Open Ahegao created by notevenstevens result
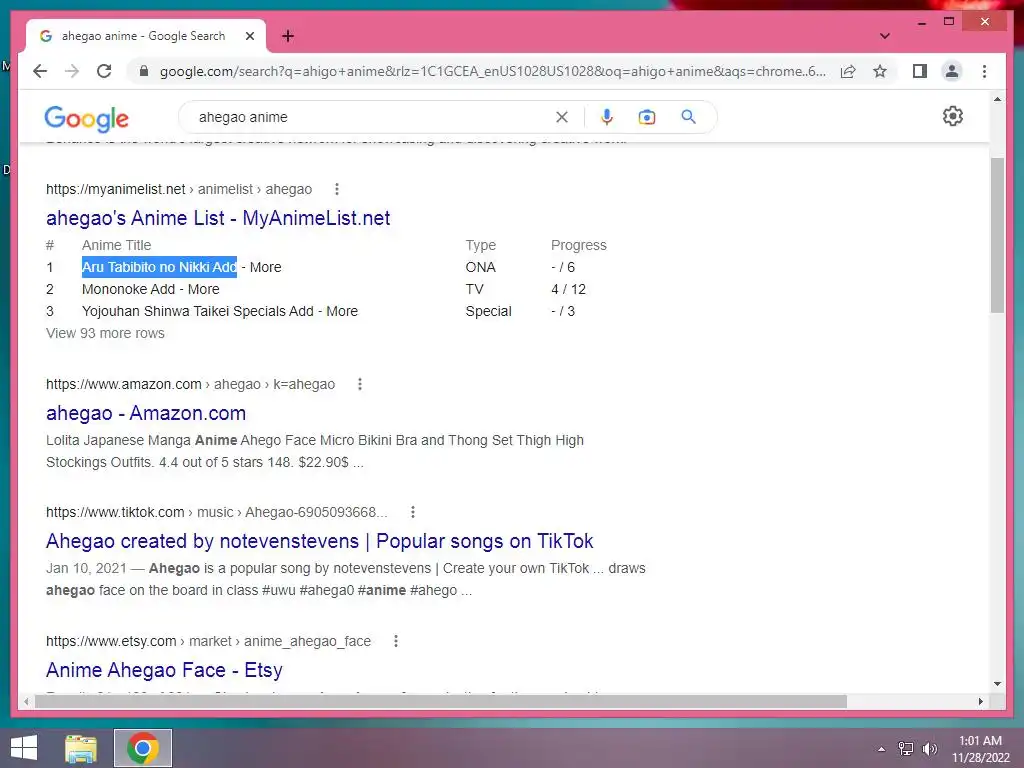The height and width of the screenshot is (768, 1024). click(x=319, y=541)
